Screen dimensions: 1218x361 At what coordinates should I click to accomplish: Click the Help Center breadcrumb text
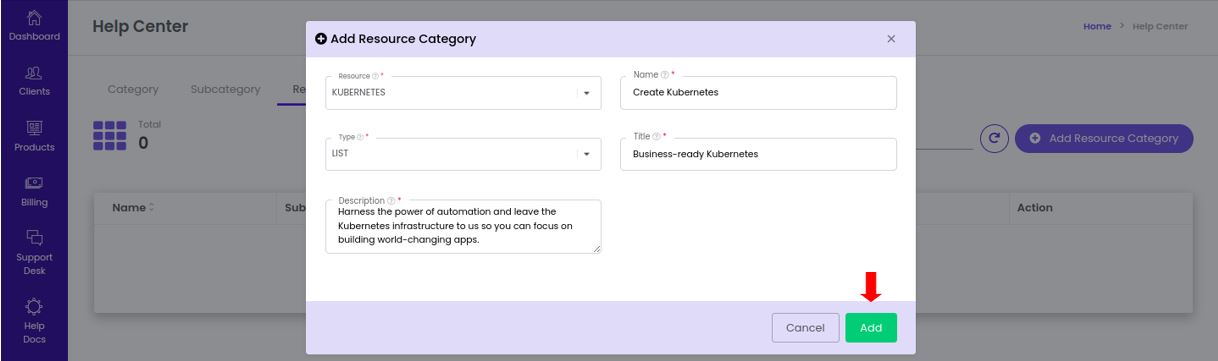coord(1160,26)
